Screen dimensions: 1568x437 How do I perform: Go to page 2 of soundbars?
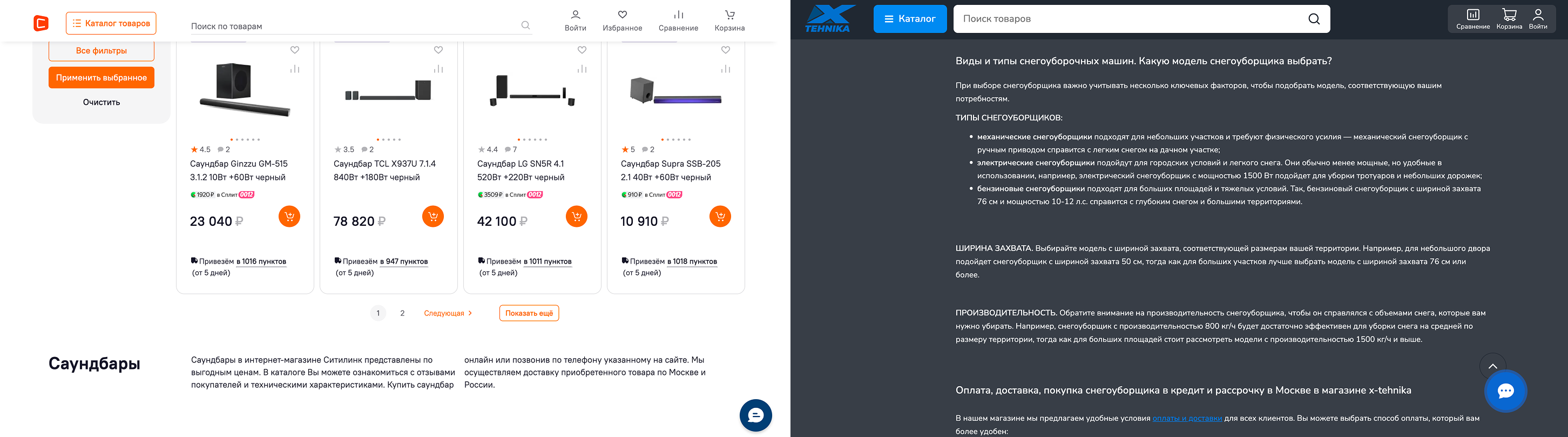(402, 313)
